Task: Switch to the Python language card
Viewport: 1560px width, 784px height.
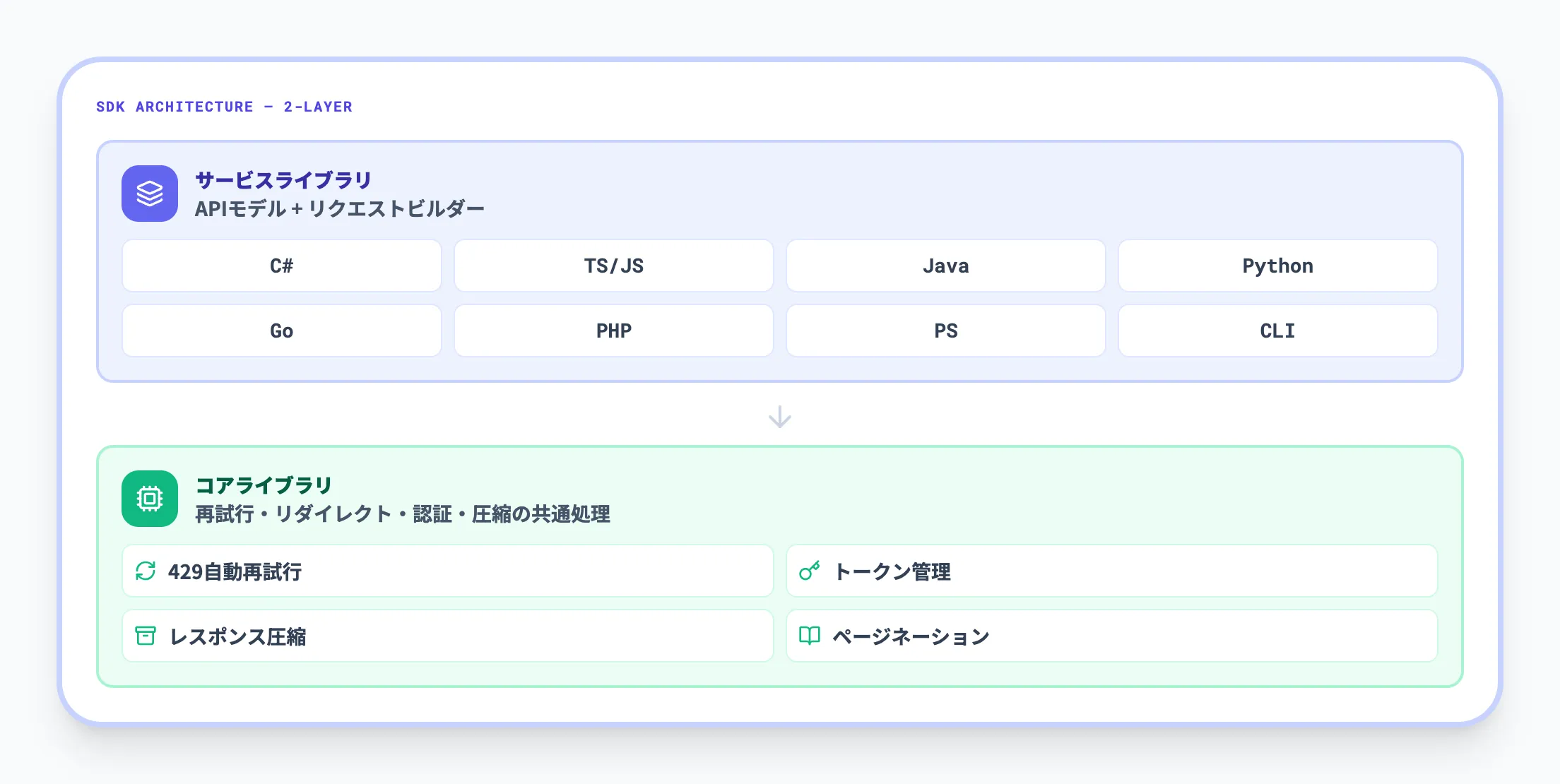Action: tap(1277, 266)
